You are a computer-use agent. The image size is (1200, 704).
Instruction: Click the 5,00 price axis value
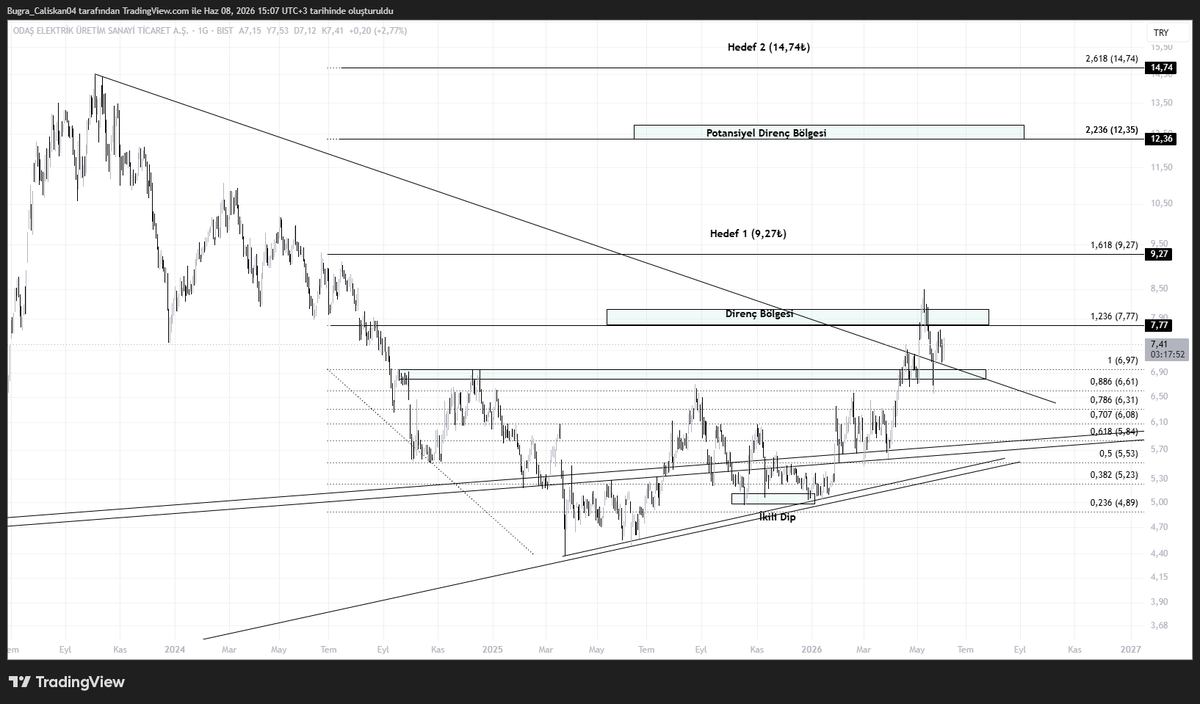point(1160,502)
